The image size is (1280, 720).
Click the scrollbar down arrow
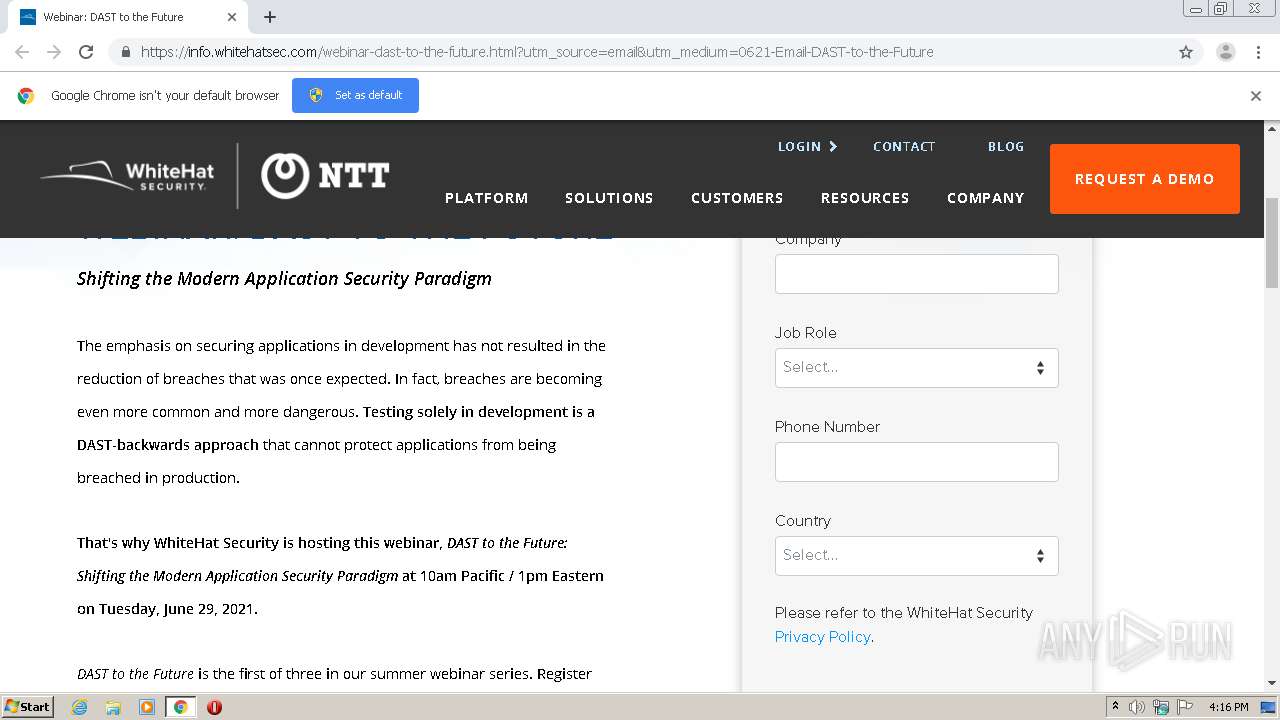1272,683
